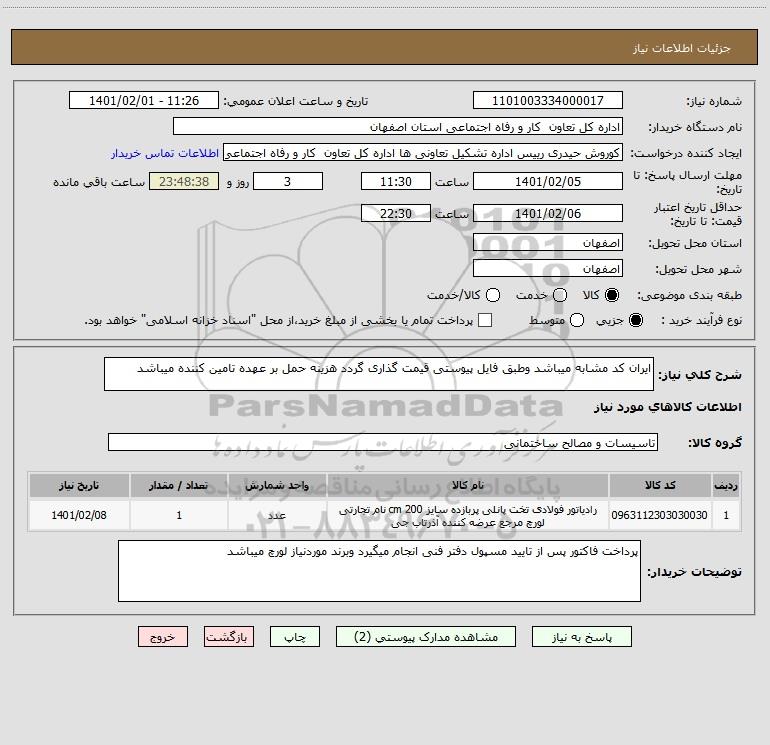Click the announcement date field 1401/02/01 - 11:26
Image resolution: width=770 pixels, height=745 pixels.
[144, 101]
